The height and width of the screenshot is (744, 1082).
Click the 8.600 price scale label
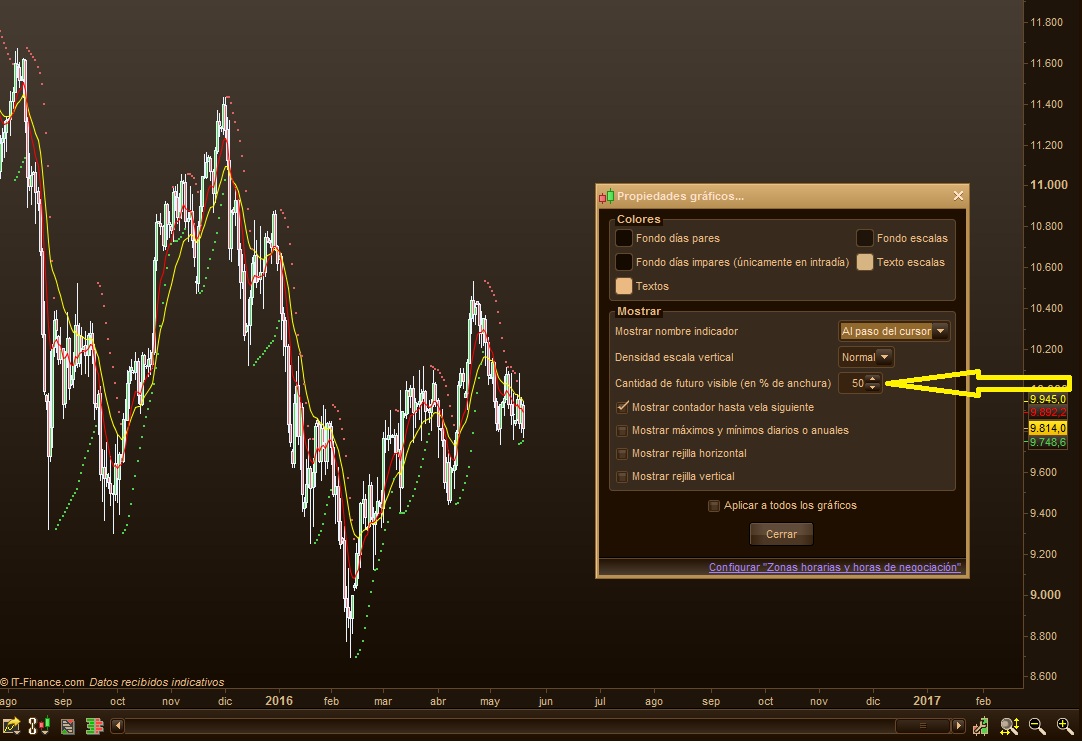[x=1043, y=676]
